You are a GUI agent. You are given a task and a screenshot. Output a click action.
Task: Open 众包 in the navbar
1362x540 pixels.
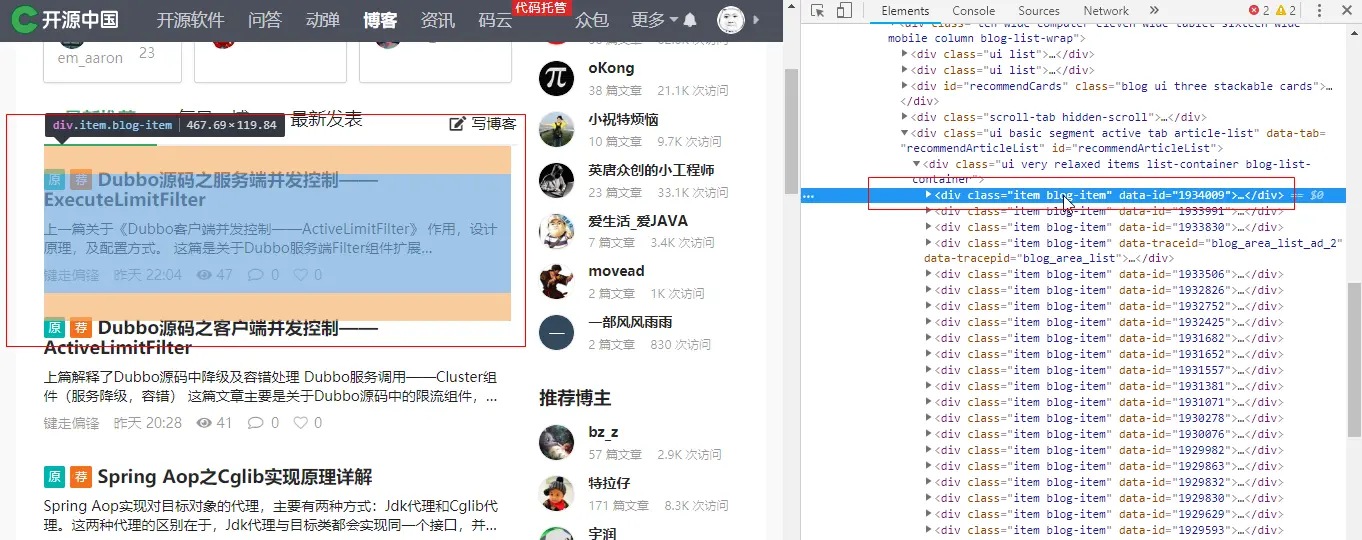pos(591,20)
